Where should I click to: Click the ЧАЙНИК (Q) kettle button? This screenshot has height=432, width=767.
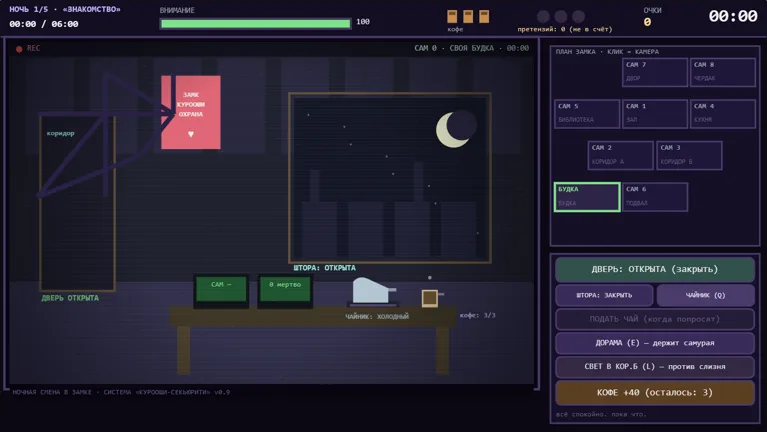click(705, 295)
